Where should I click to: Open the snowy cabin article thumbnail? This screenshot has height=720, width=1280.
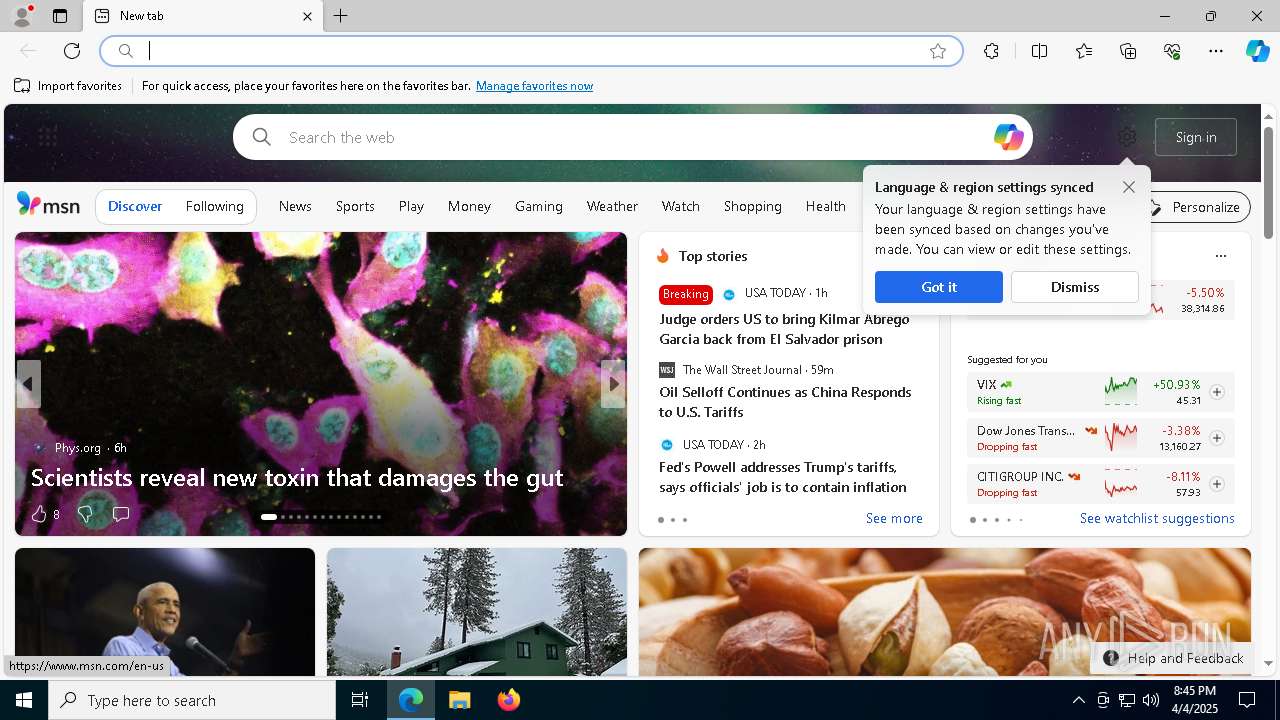477,612
